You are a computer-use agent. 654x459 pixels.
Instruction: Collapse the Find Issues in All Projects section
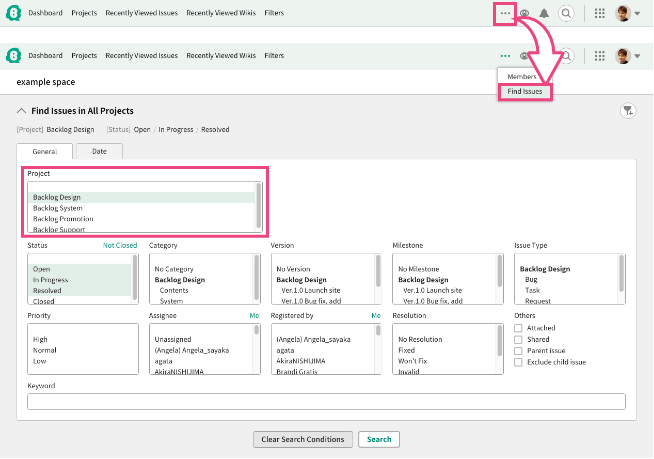pos(21,111)
